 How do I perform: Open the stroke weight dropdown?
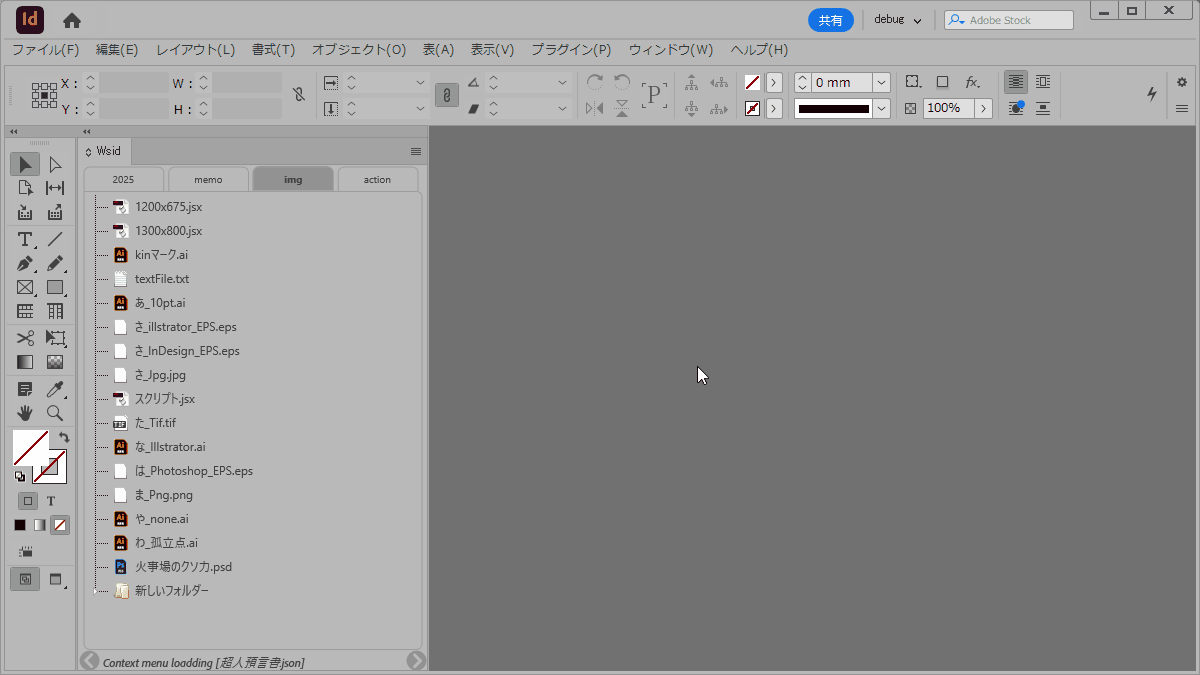(x=881, y=83)
